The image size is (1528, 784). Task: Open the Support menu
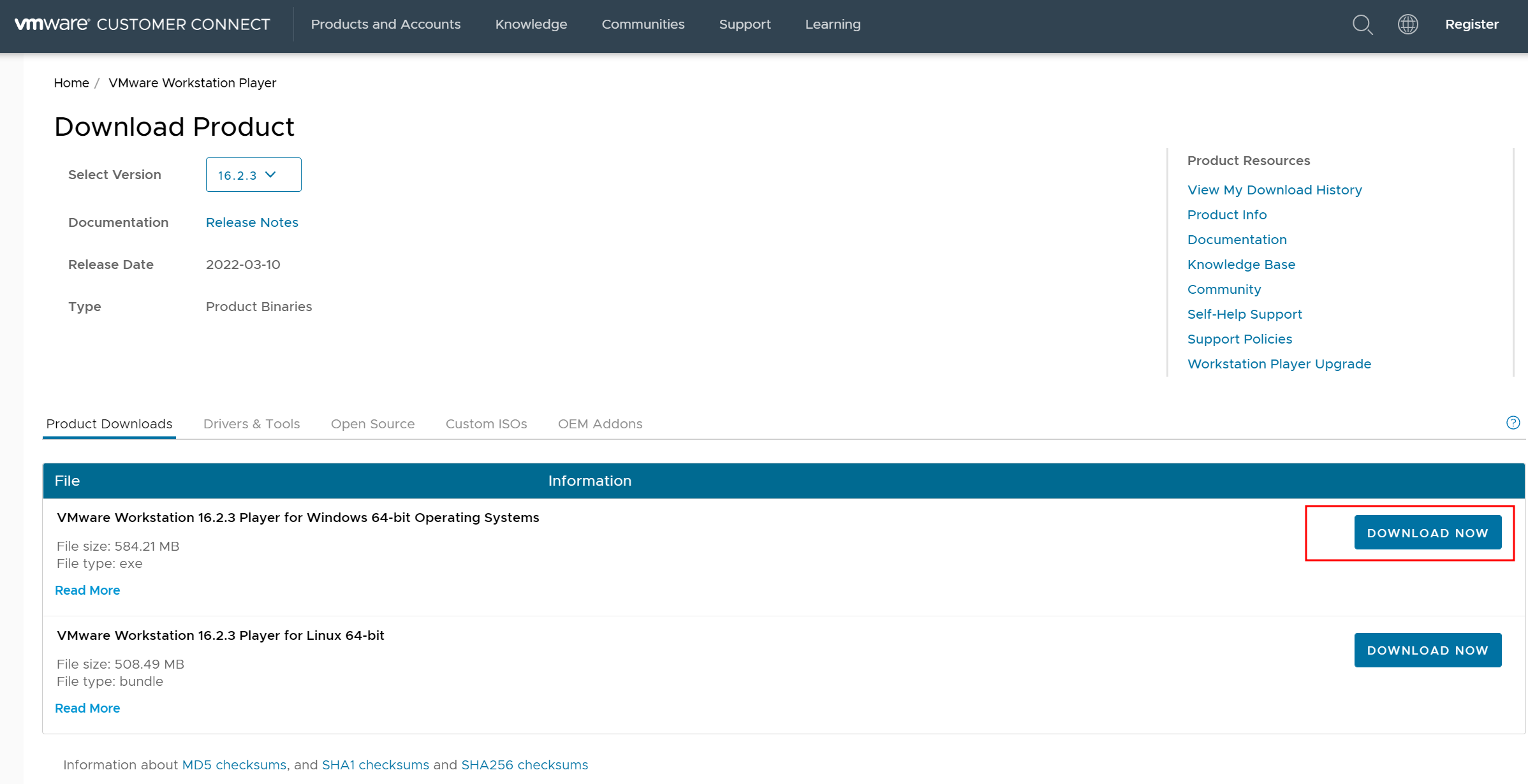(x=744, y=24)
